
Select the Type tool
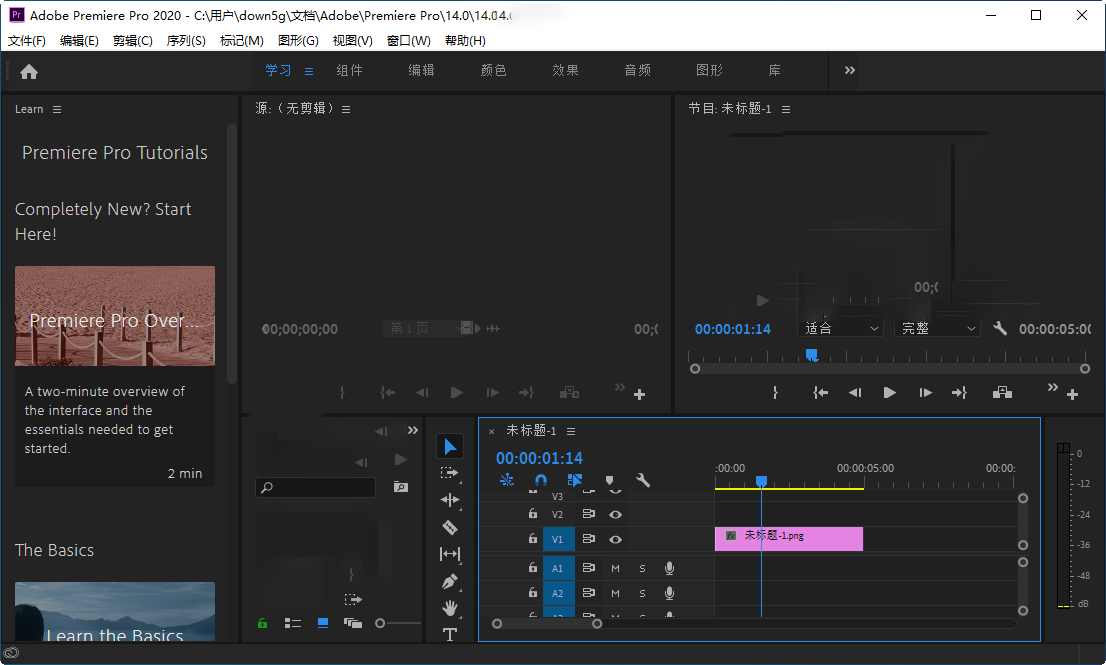point(449,635)
